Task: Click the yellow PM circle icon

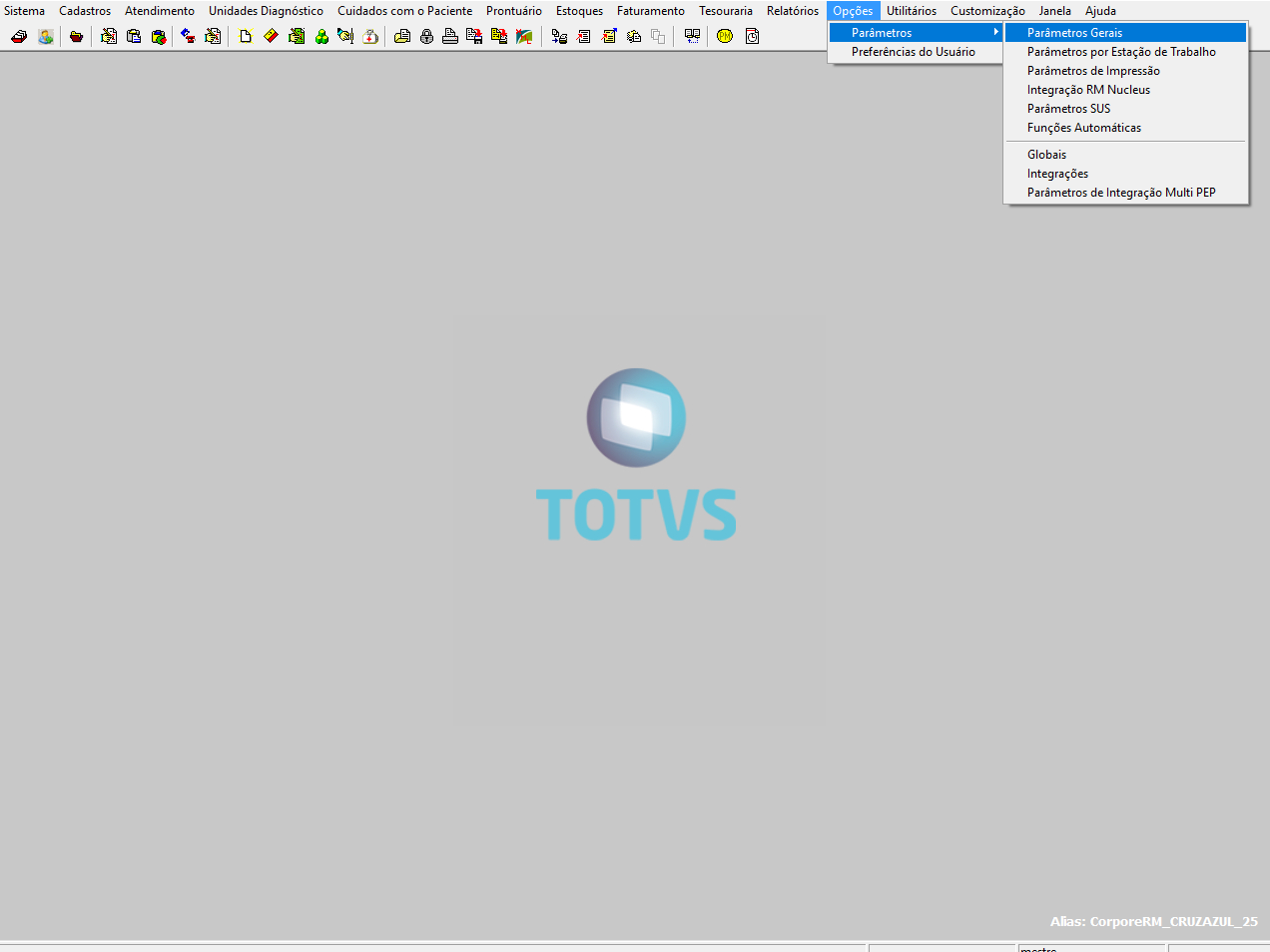Action: tap(725, 36)
